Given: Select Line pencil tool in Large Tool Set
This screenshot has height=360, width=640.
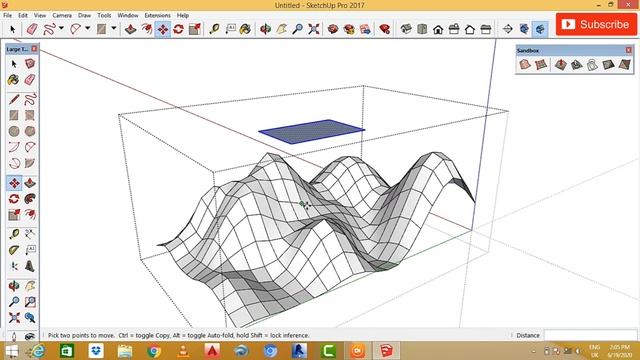Looking at the screenshot, I should (14, 99).
